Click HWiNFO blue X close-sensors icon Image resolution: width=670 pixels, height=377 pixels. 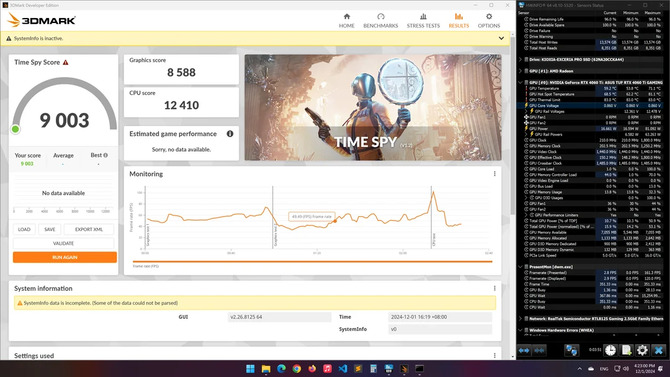point(658,350)
